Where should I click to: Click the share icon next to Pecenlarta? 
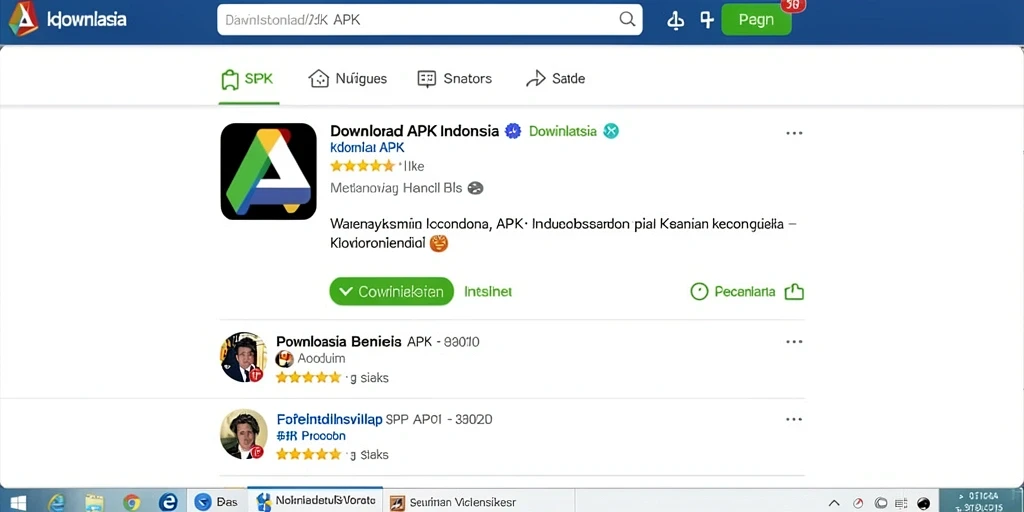pyautogui.click(x=793, y=291)
